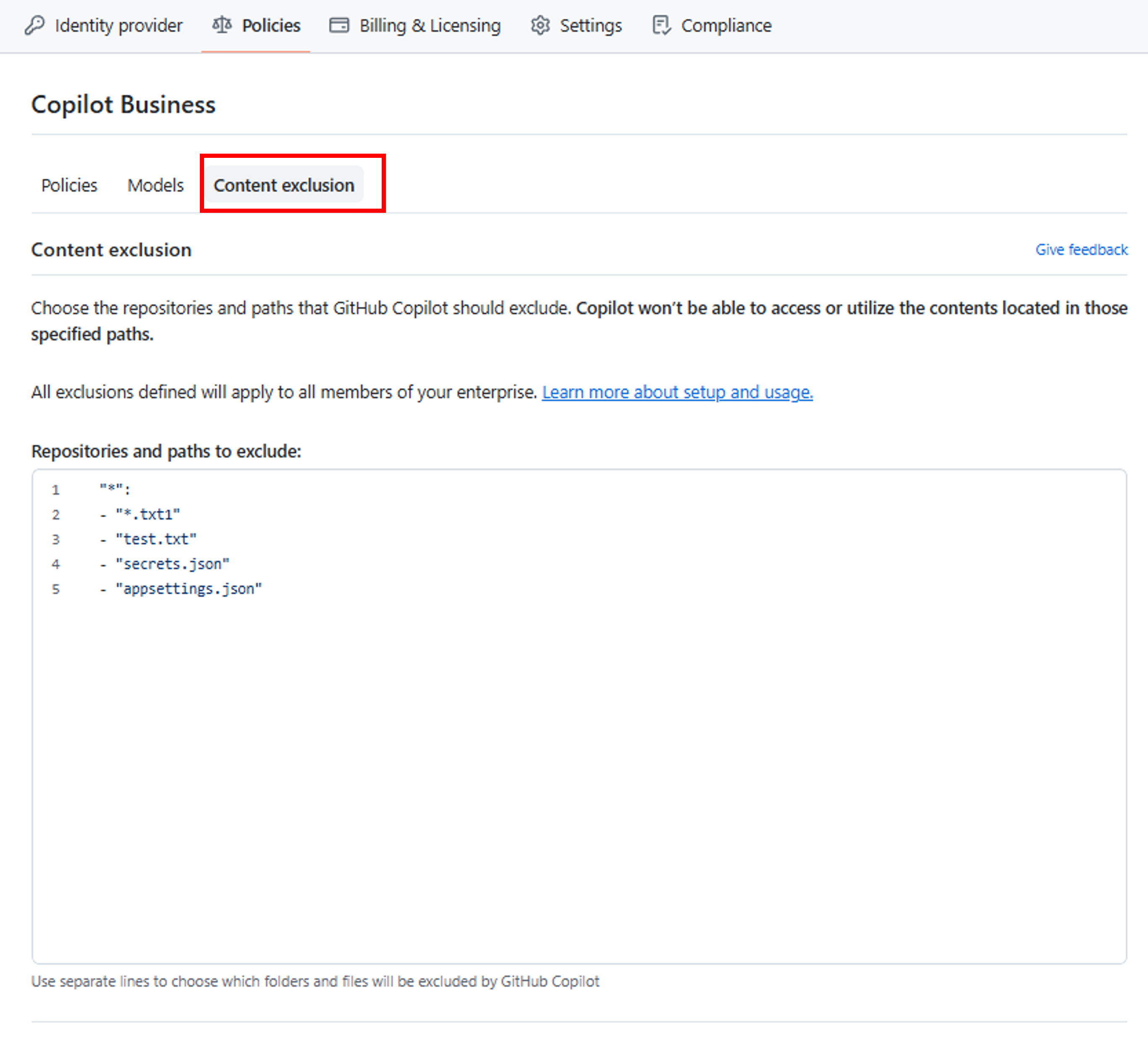This screenshot has width=1148, height=1039.
Task: Click the "test.txt" entry on line 3
Action: pos(156,539)
